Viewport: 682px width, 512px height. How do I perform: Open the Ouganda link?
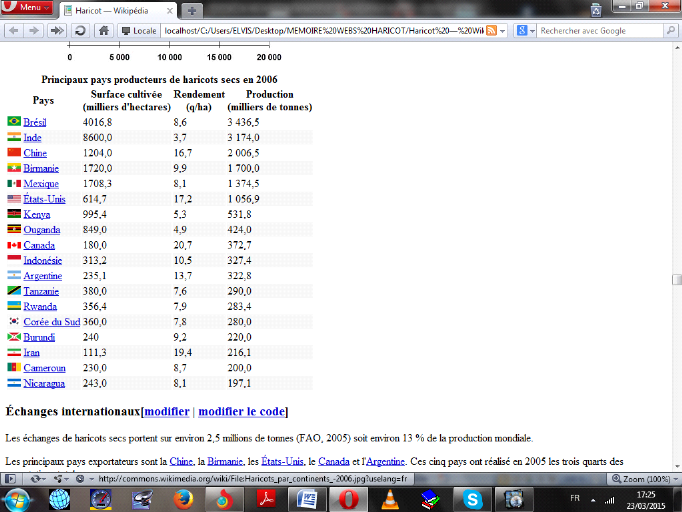coord(42,230)
